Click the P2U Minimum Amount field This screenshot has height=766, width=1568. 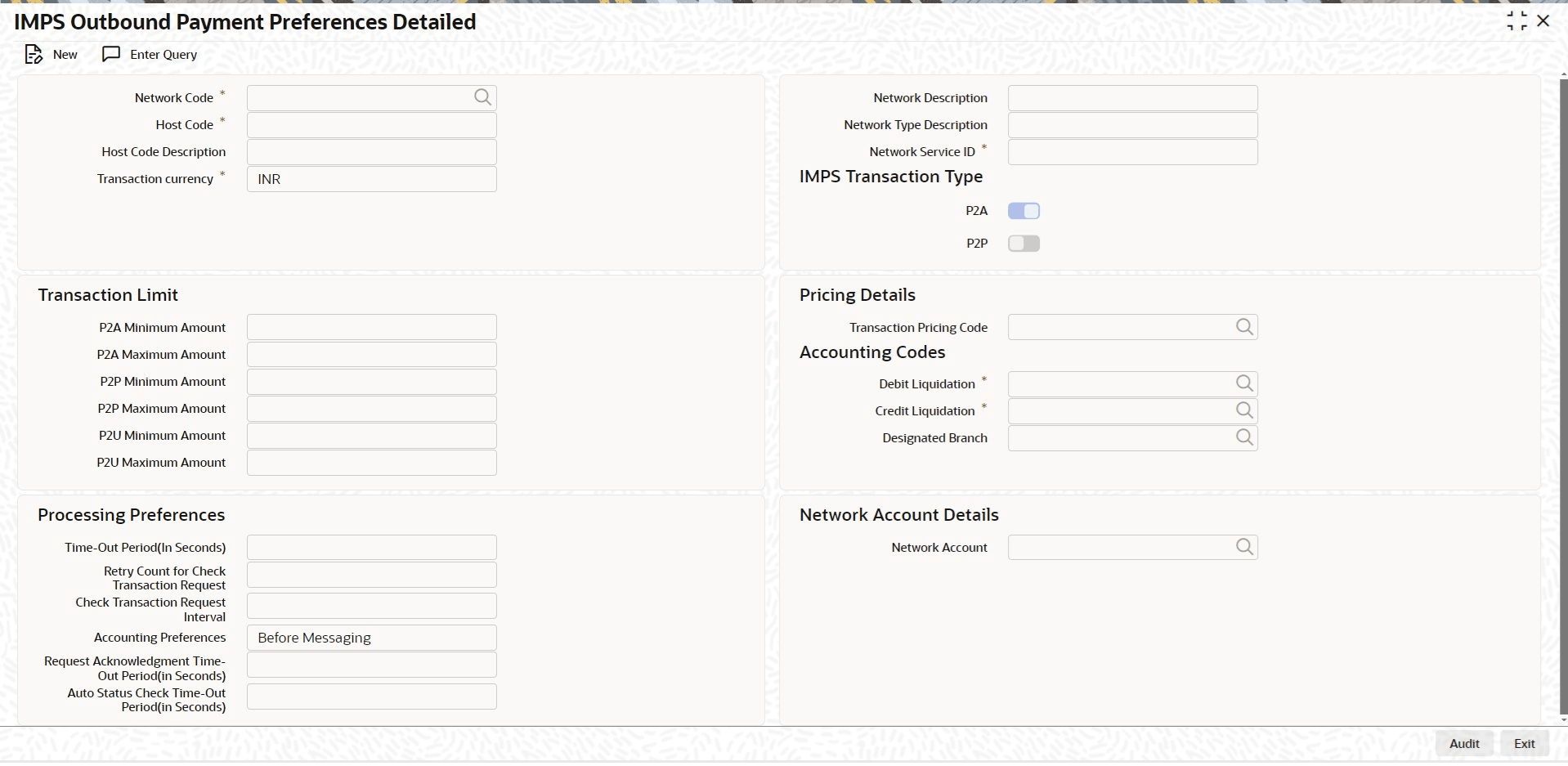pos(372,436)
